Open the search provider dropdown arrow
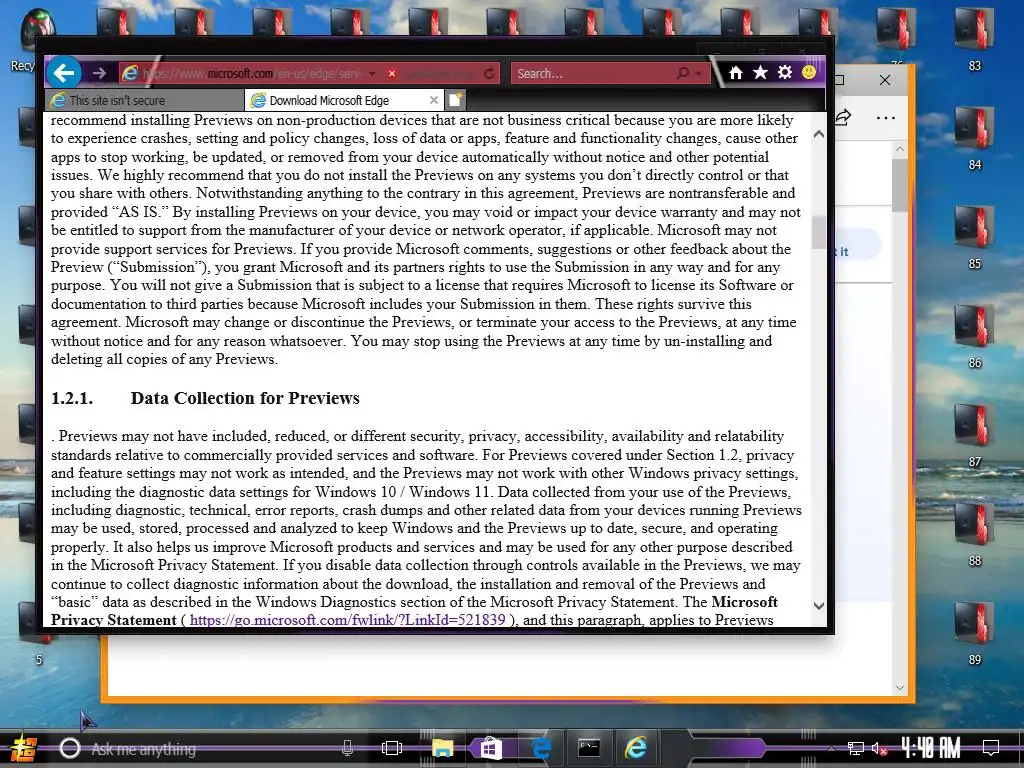The image size is (1024, 768). click(x=699, y=74)
